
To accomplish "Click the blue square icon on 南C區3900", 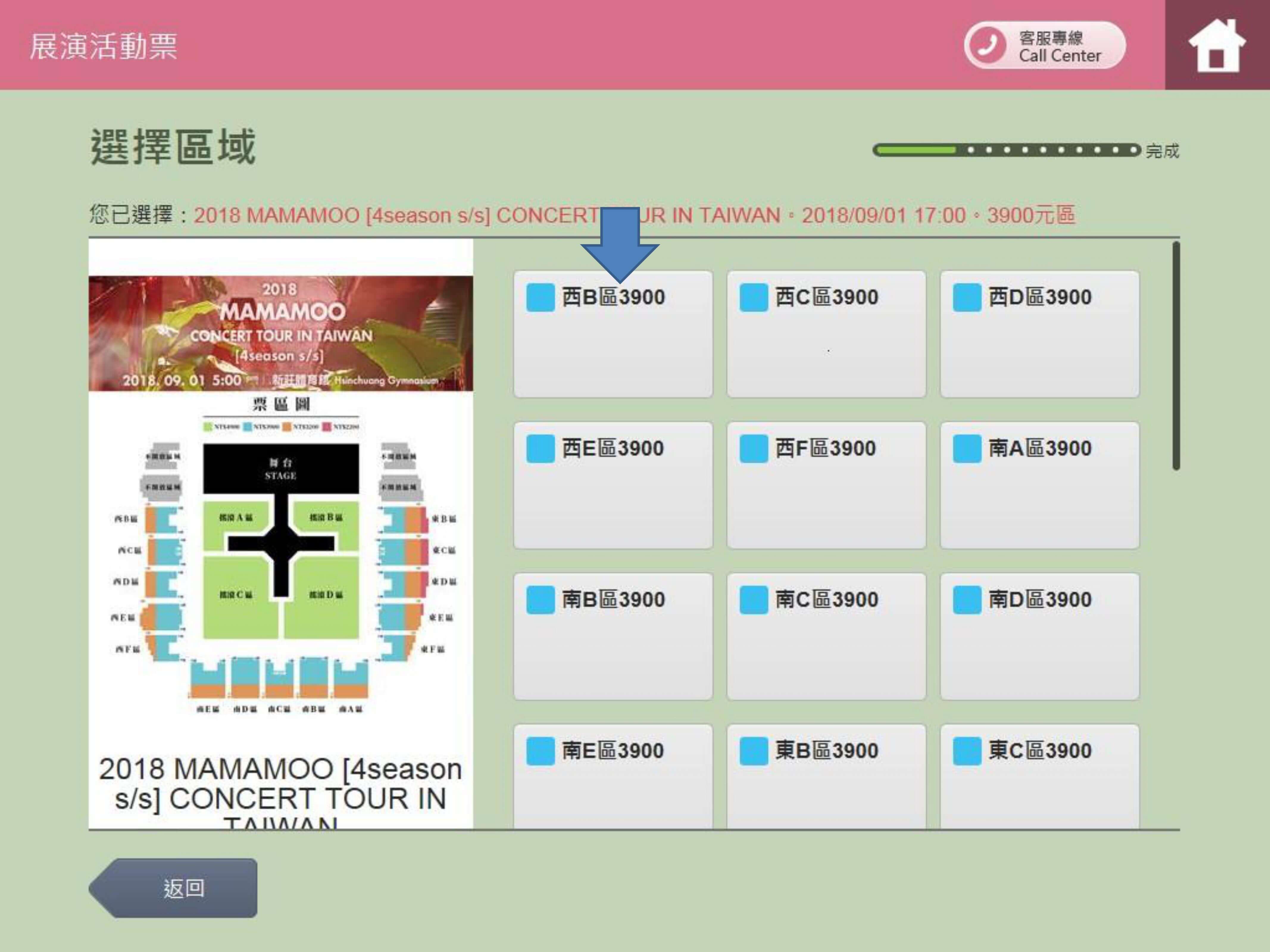I will click(x=753, y=600).
